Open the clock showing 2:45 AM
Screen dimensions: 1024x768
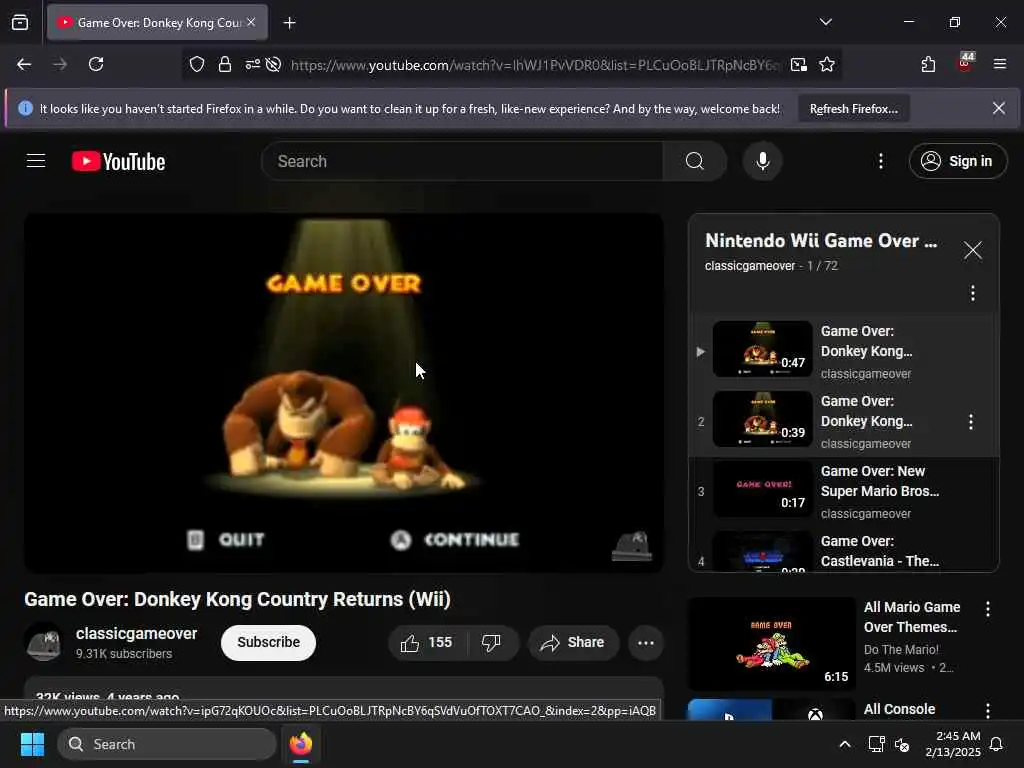pyautogui.click(x=952, y=744)
